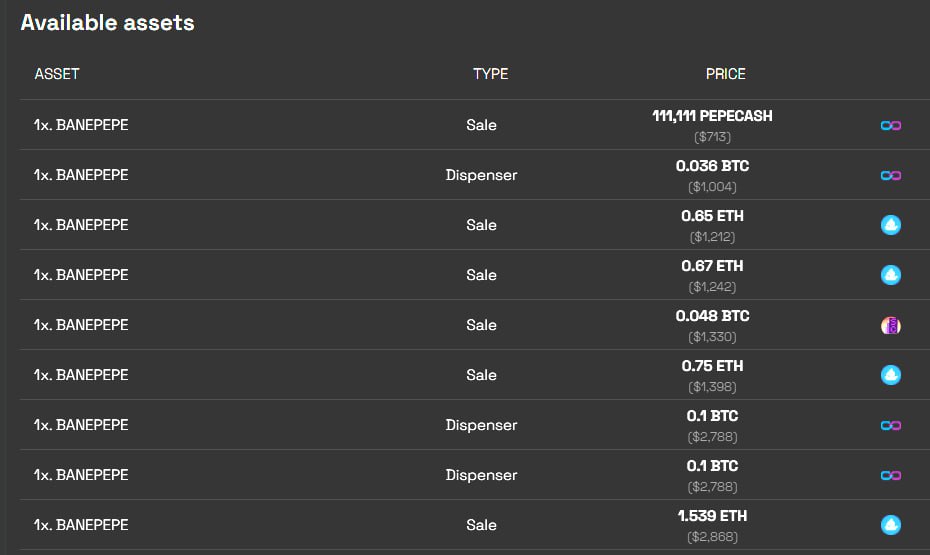Open the pink marketplace icon for 0.048 BTC
Image resolution: width=930 pixels, height=555 pixels.
click(890, 325)
